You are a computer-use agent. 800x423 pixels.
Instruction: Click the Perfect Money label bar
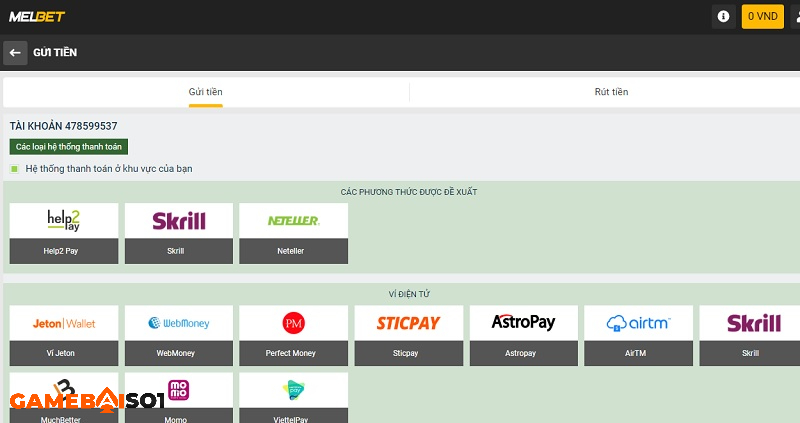pyautogui.click(x=293, y=353)
